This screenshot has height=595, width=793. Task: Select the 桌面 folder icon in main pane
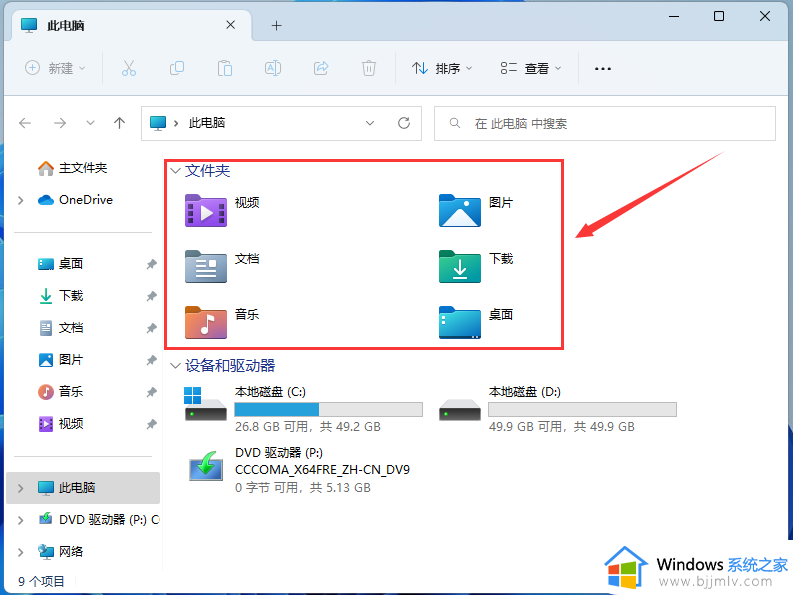(x=460, y=322)
